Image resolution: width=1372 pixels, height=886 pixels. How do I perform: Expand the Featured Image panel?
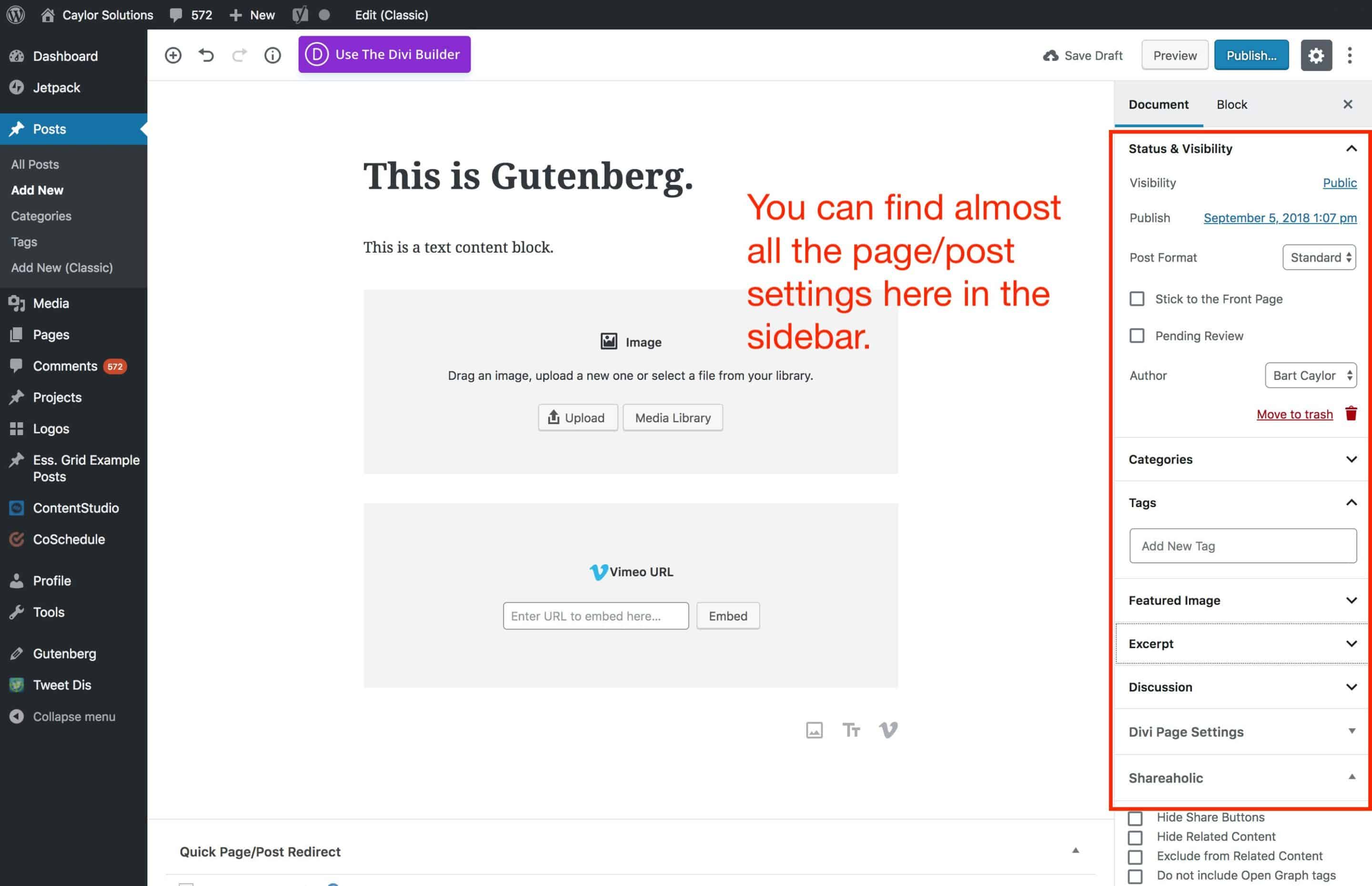pyautogui.click(x=1241, y=600)
